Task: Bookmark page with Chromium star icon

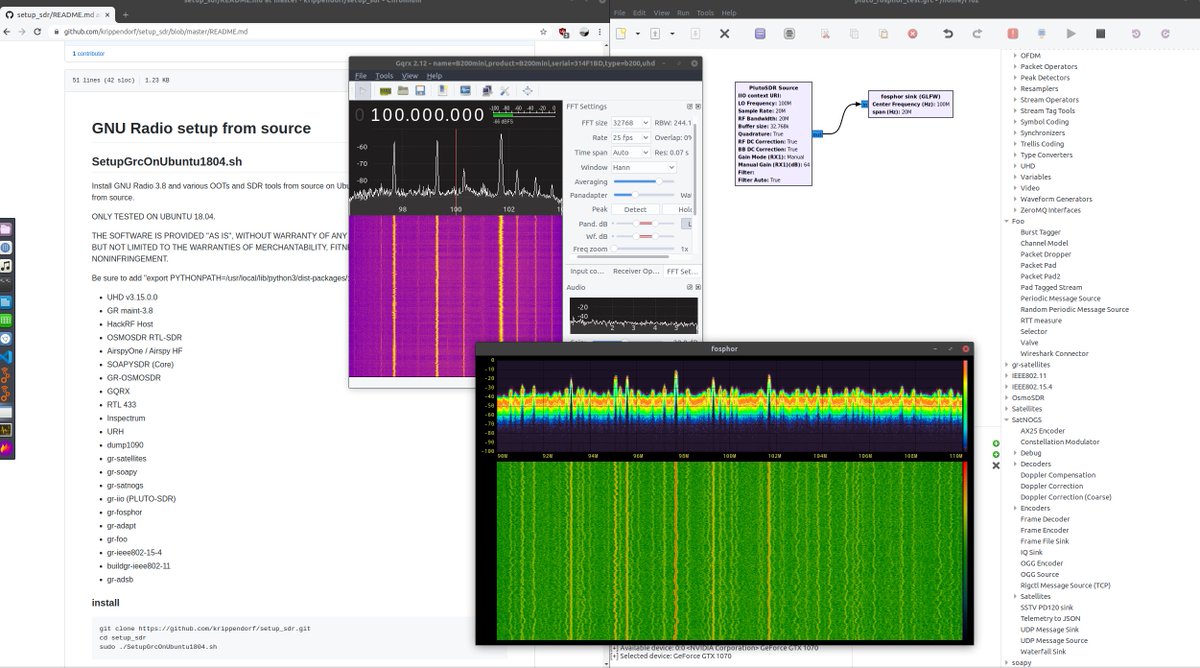Action: point(543,32)
